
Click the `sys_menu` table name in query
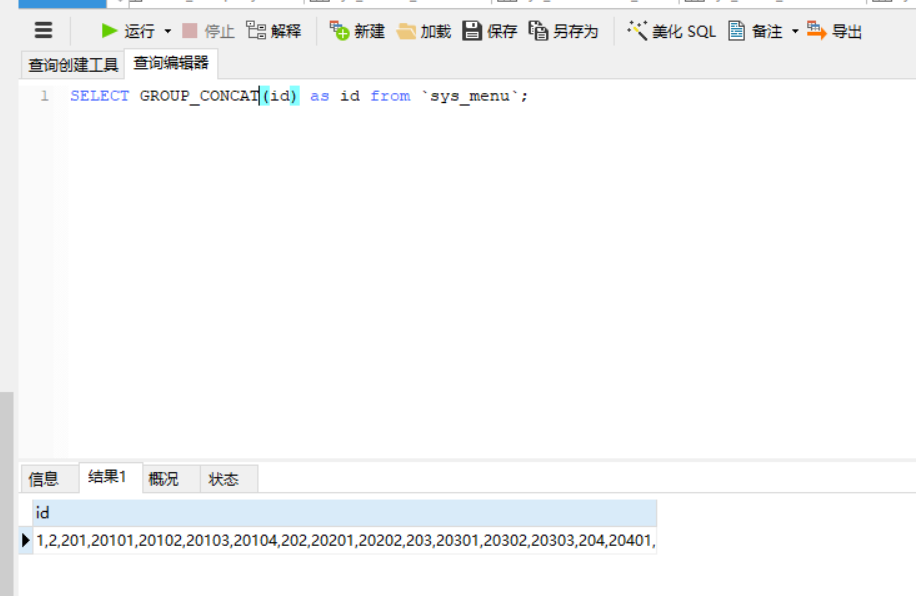[x=470, y=96]
